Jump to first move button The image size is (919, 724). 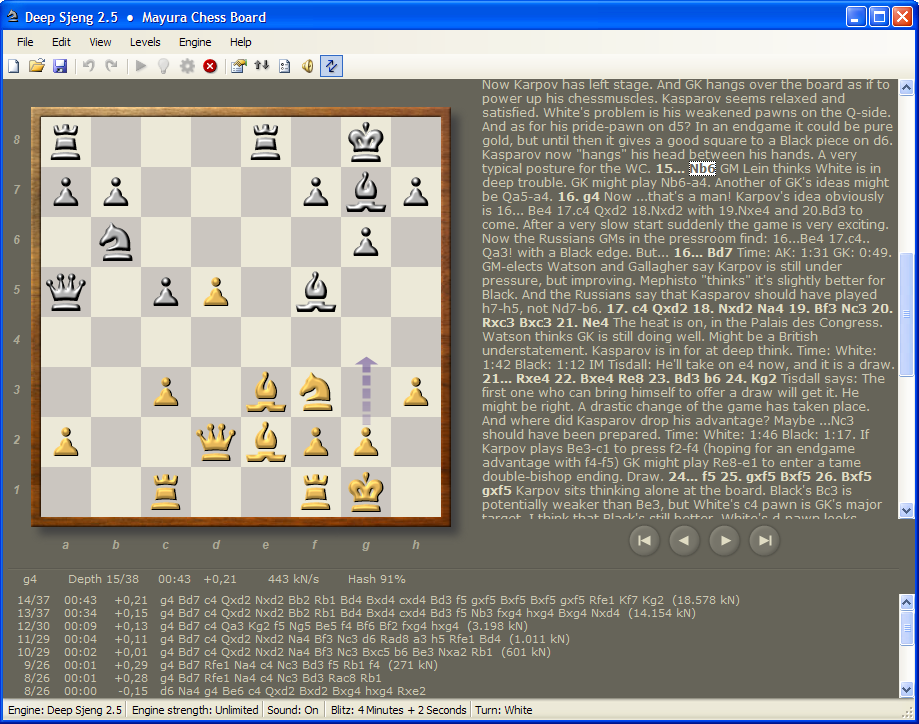coord(644,541)
